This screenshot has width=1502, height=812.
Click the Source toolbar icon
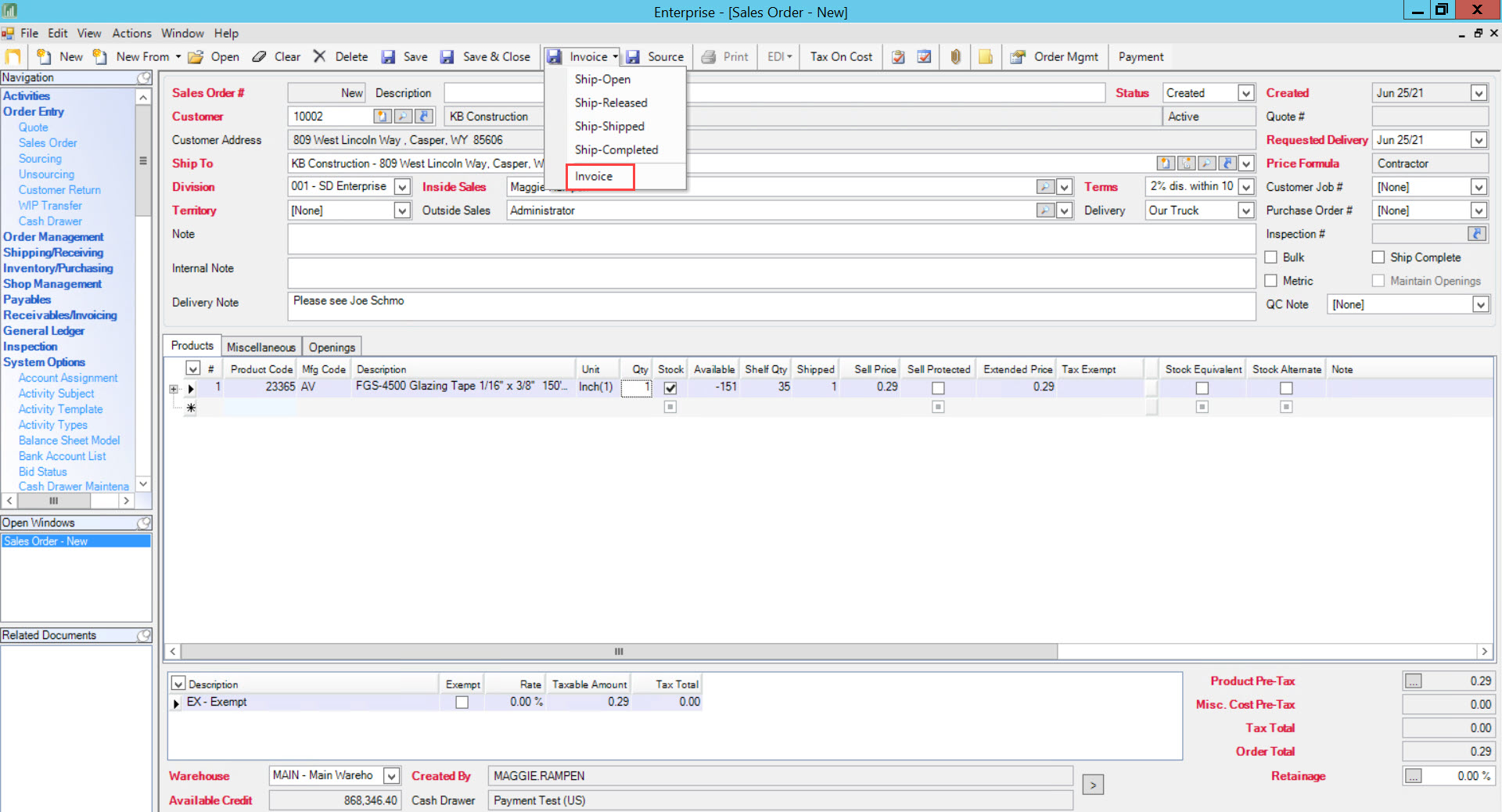(634, 57)
